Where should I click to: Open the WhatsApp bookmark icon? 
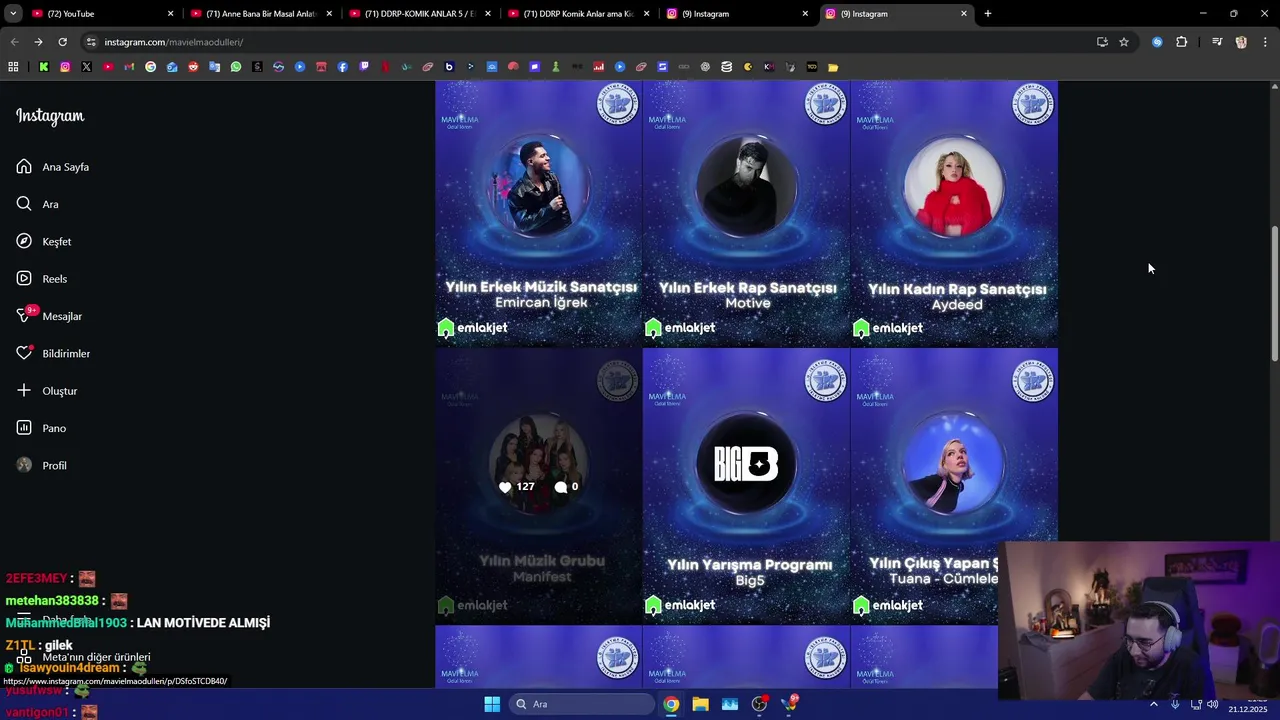pos(236,67)
